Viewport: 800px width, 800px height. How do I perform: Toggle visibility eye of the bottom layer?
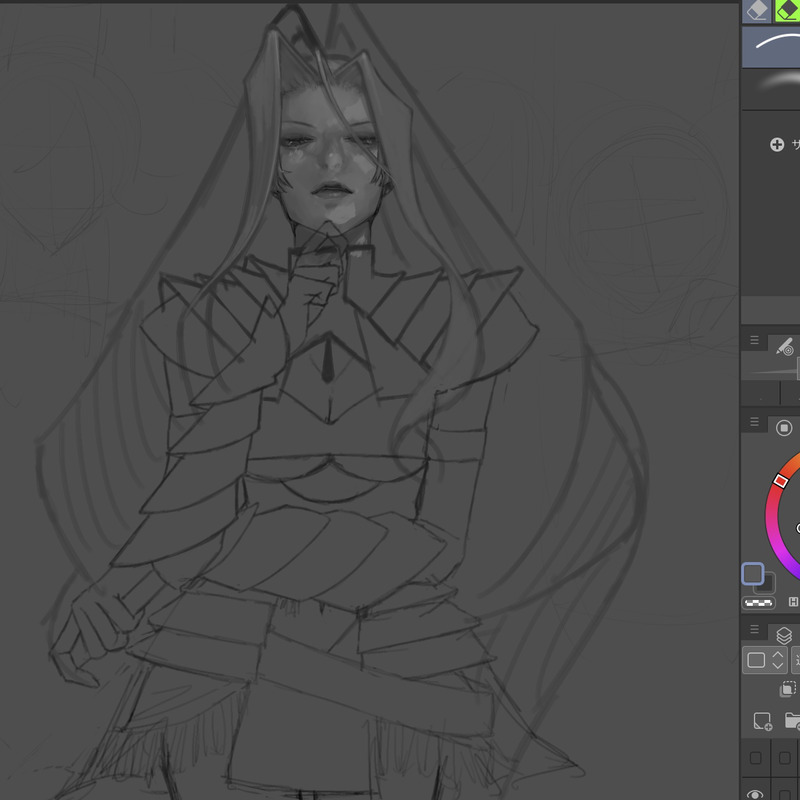[x=755, y=793]
